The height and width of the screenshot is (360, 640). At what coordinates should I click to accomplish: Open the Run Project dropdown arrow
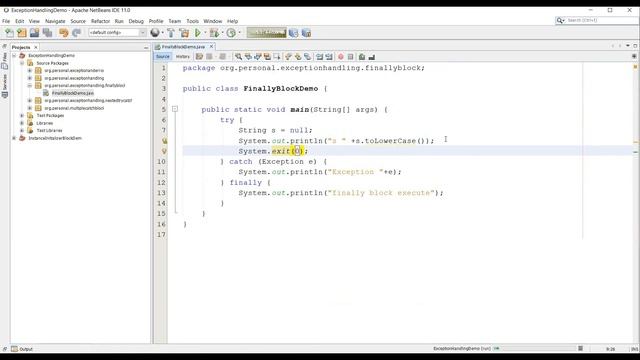205,33
